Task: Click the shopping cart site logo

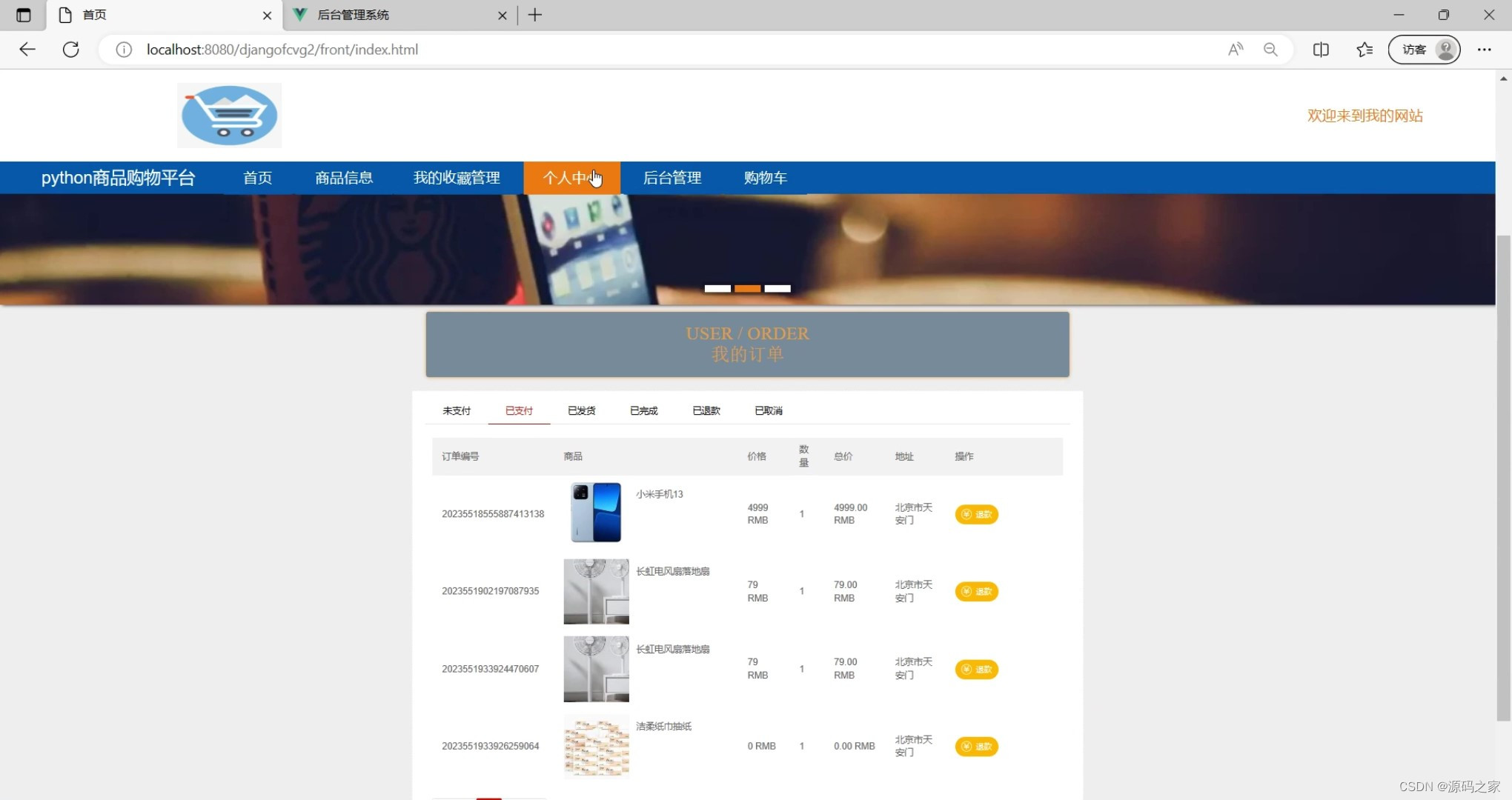Action: (229, 116)
